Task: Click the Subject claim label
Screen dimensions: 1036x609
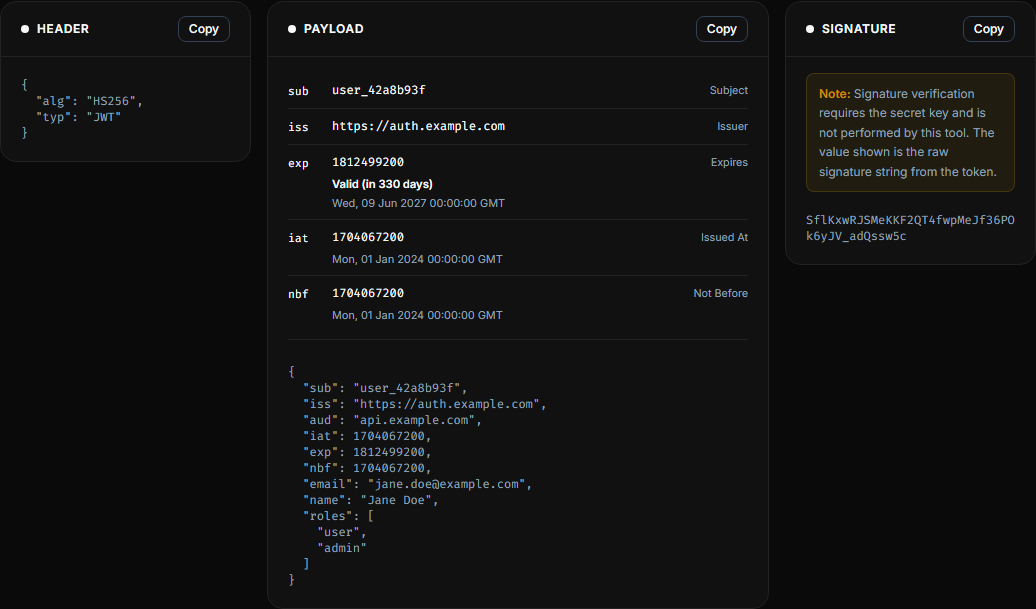Action: pos(729,90)
